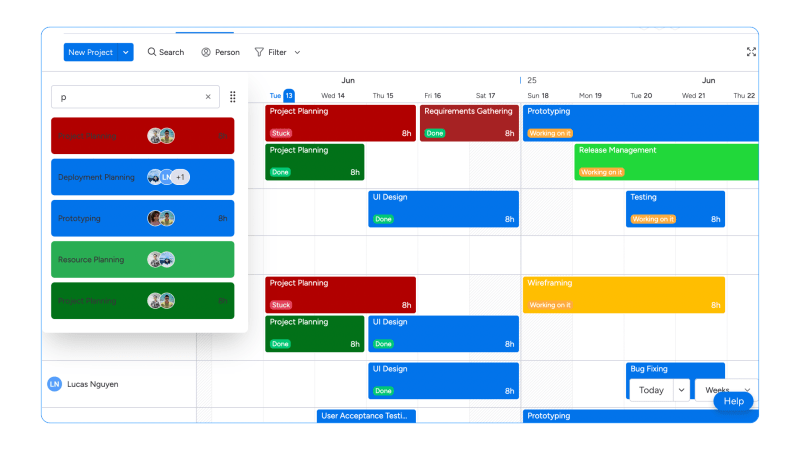This screenshot has height=450, width=800.
Task: Open the Wireframing task block
Action: pyautogui.click(x=624, y=295)
